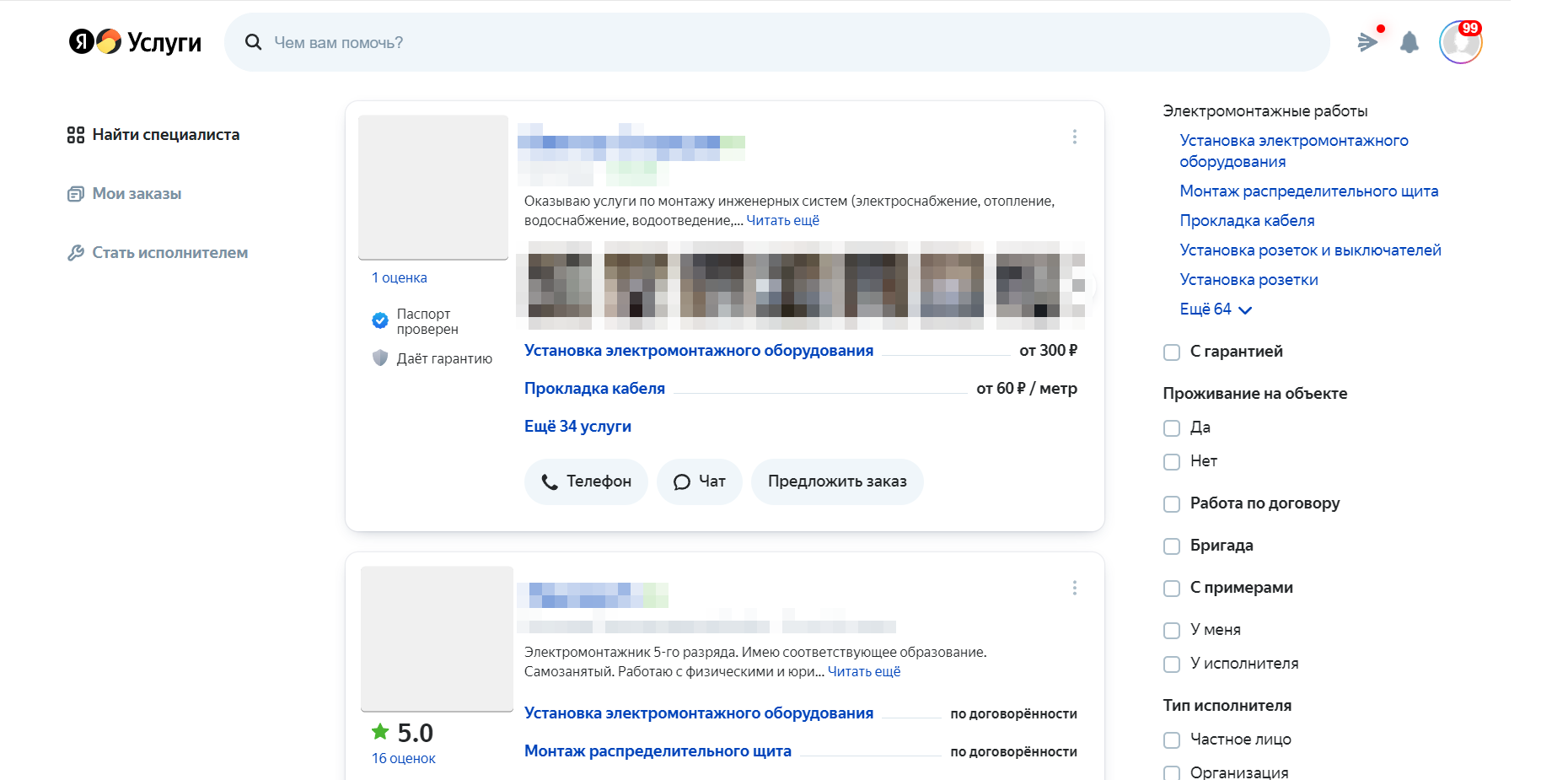This screenshot has height=780, width=1568.
Task: Select 'Найти специалиста' in the sidebar
Action: pyautogui.click(x=166, y=134)
